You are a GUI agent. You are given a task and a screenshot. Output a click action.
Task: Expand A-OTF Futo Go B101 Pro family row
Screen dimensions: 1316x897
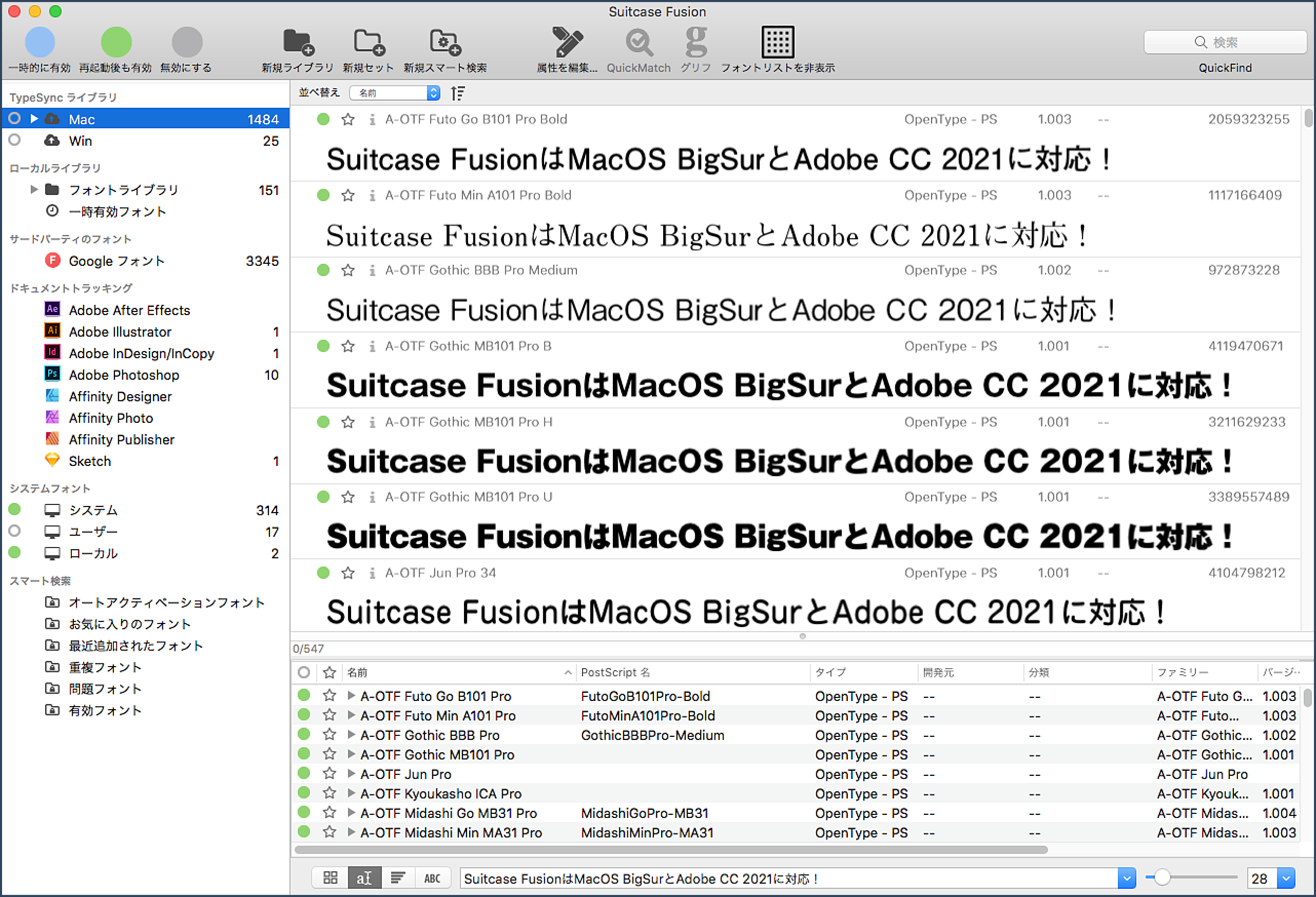pyautogui.click(x=351, y=695)
